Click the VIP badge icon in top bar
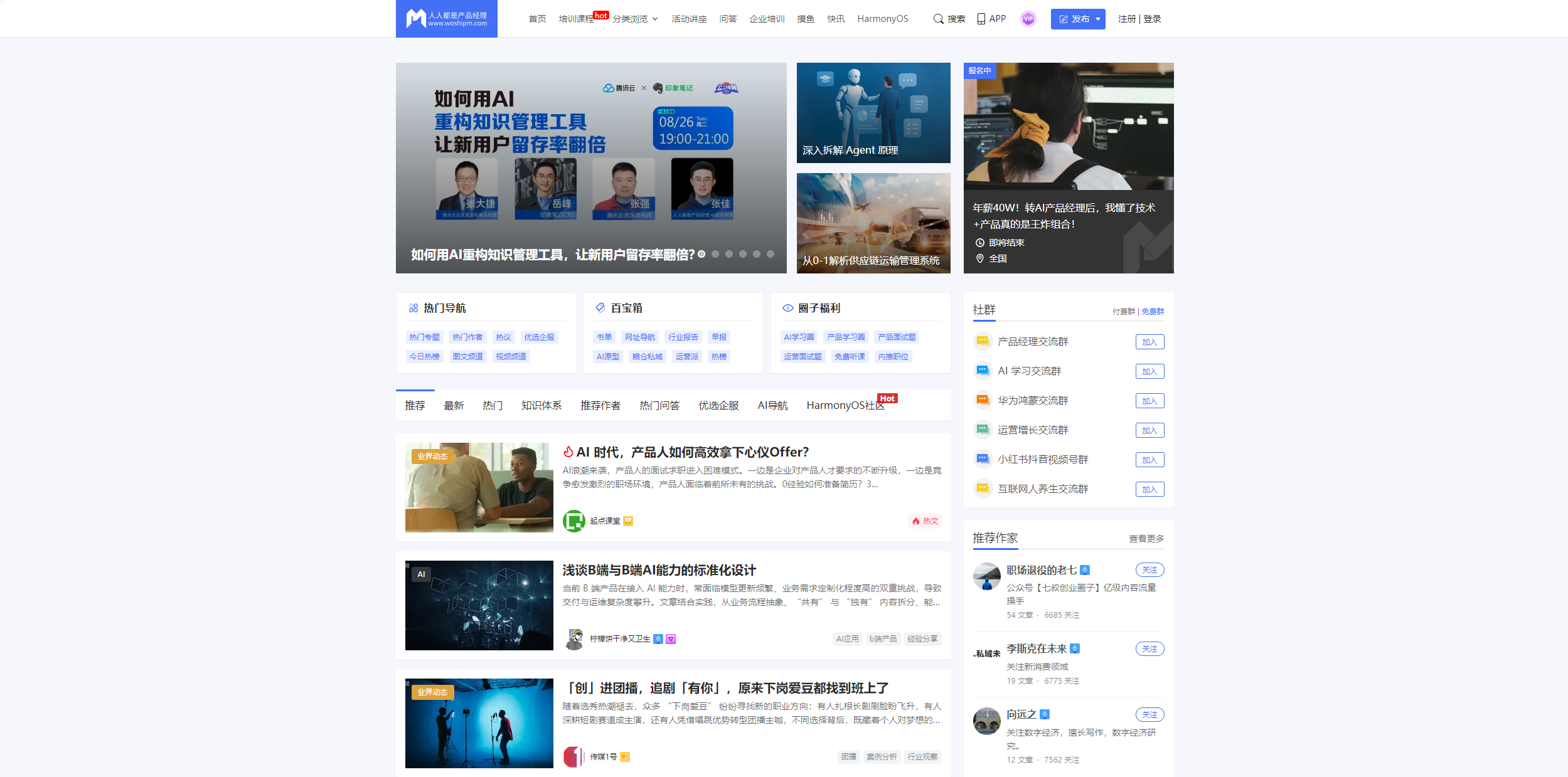 pyautogui.click(x=1028, y=19)
